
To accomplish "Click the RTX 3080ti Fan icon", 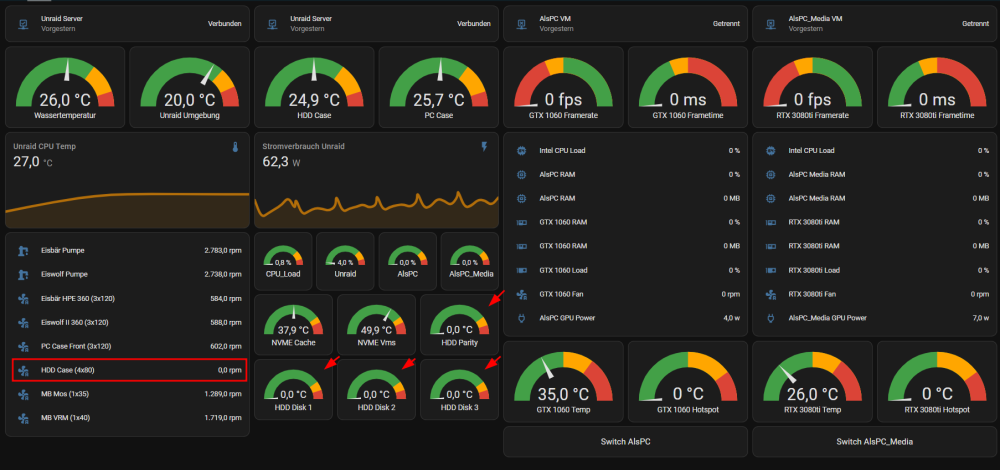I will 771,295.
